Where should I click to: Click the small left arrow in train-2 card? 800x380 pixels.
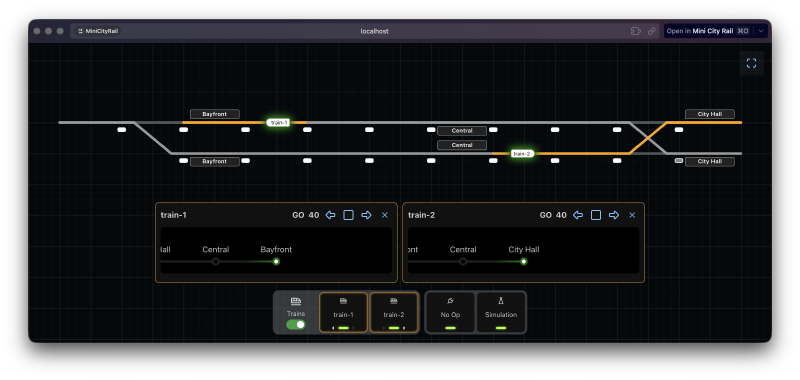click(384, 328)
